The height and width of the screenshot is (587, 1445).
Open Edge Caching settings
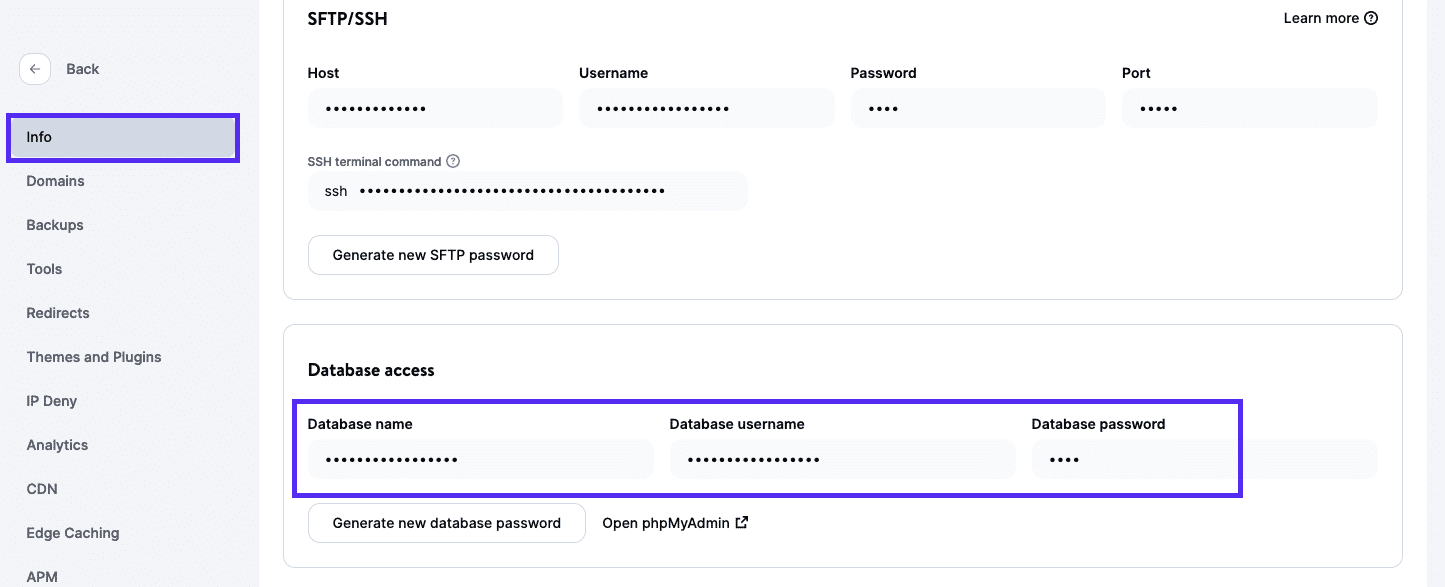click(72, 533)
